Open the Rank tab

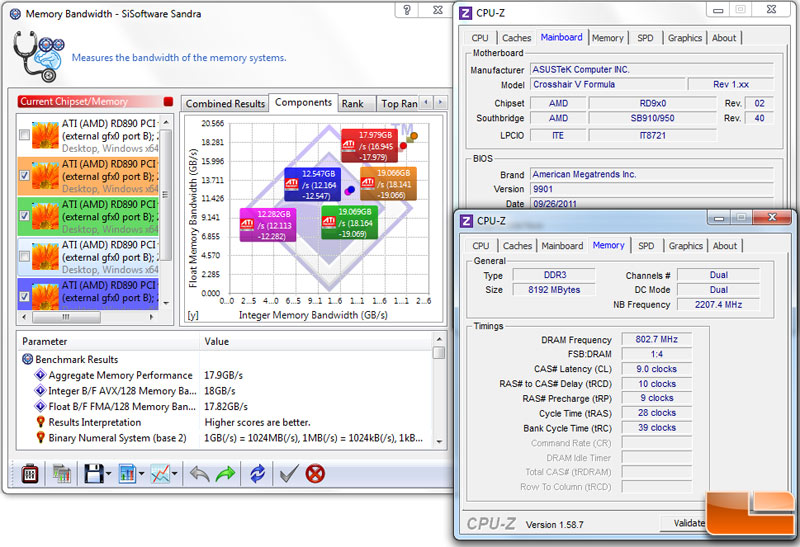[x=353, y=104]
